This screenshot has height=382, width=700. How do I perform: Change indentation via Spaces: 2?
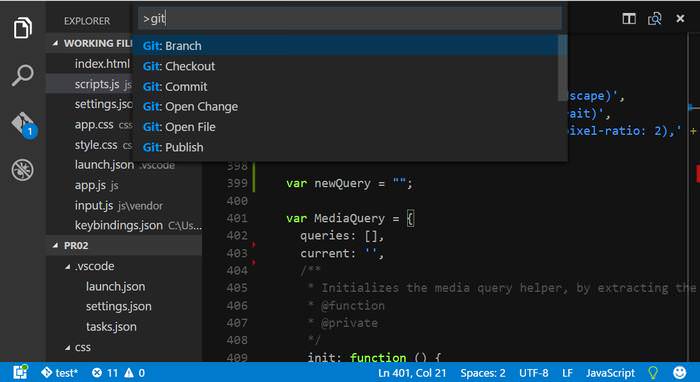coord(483,373)
